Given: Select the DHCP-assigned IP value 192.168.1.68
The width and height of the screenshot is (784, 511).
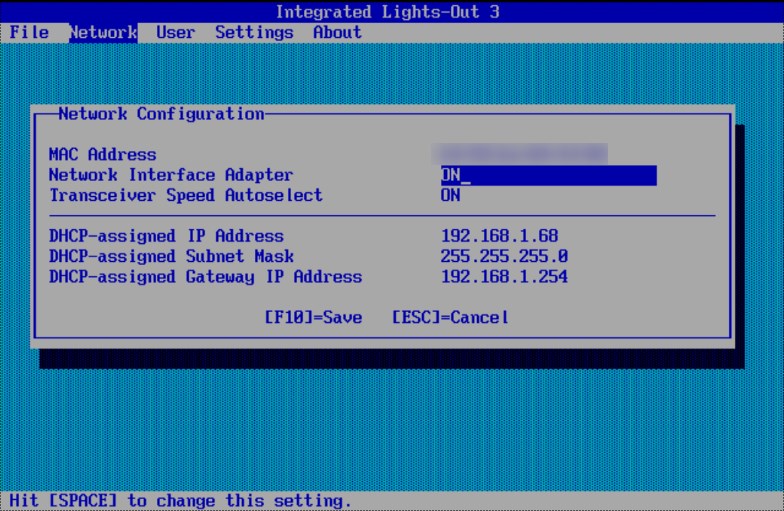Looking at the screenshot, I should (500, 236).
